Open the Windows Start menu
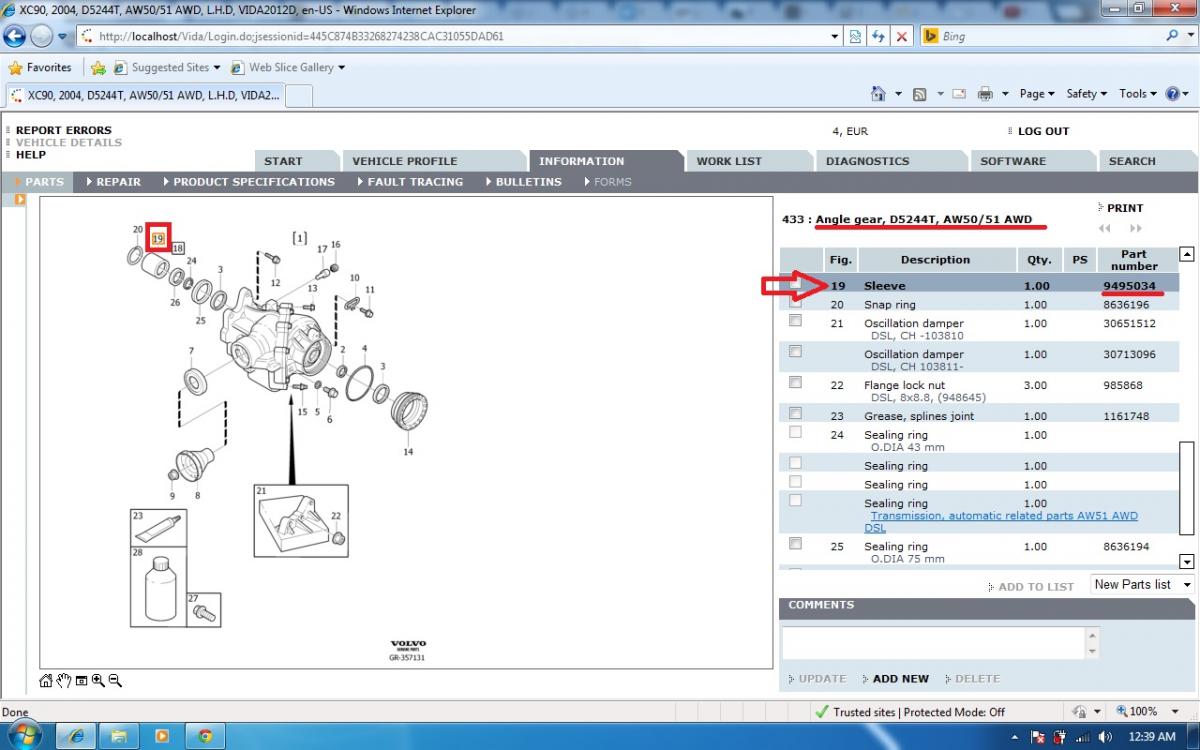Image resolution: width=1200 pixels, height=750 pixels. point(23,736)
